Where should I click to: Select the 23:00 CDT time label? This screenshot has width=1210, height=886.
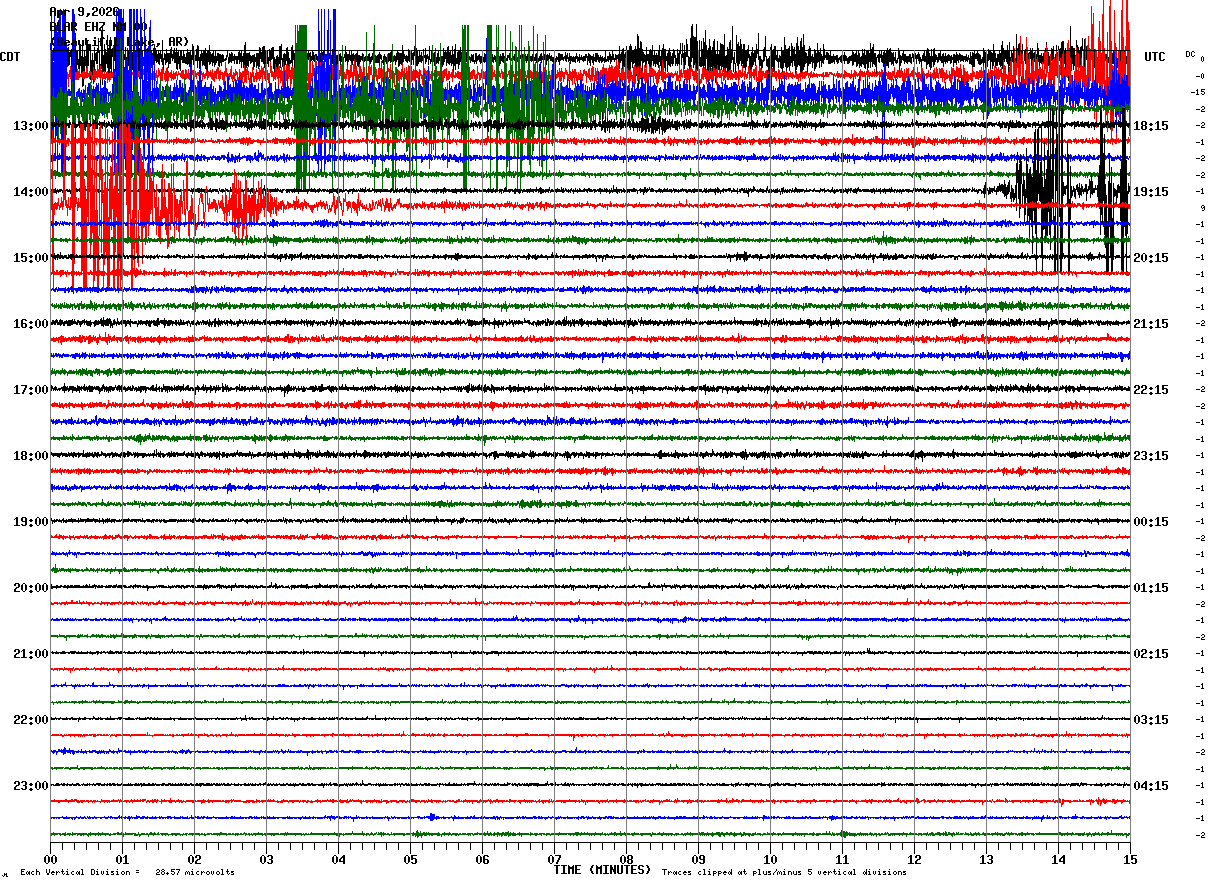31,786
